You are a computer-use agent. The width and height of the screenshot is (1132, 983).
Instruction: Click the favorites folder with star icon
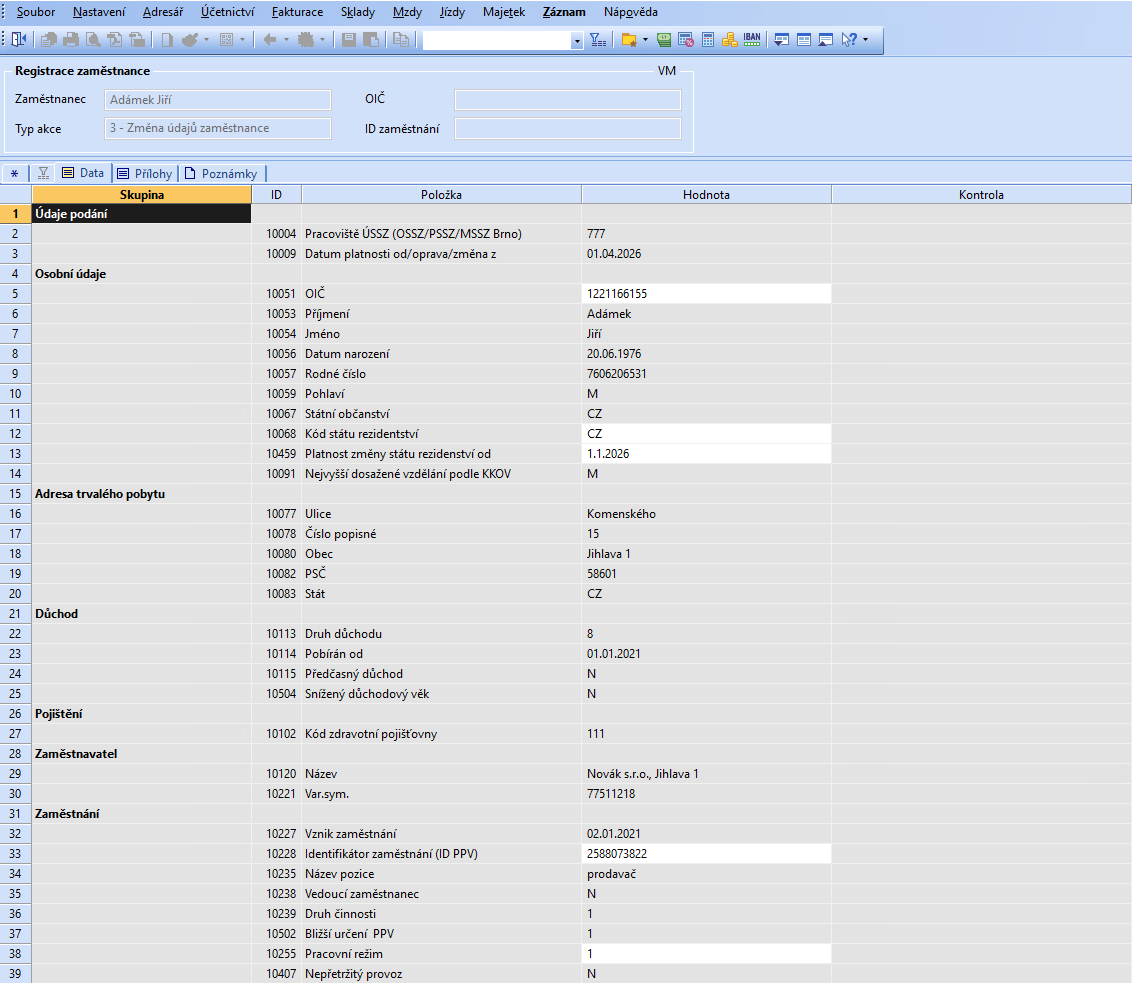tap(628, 40)
